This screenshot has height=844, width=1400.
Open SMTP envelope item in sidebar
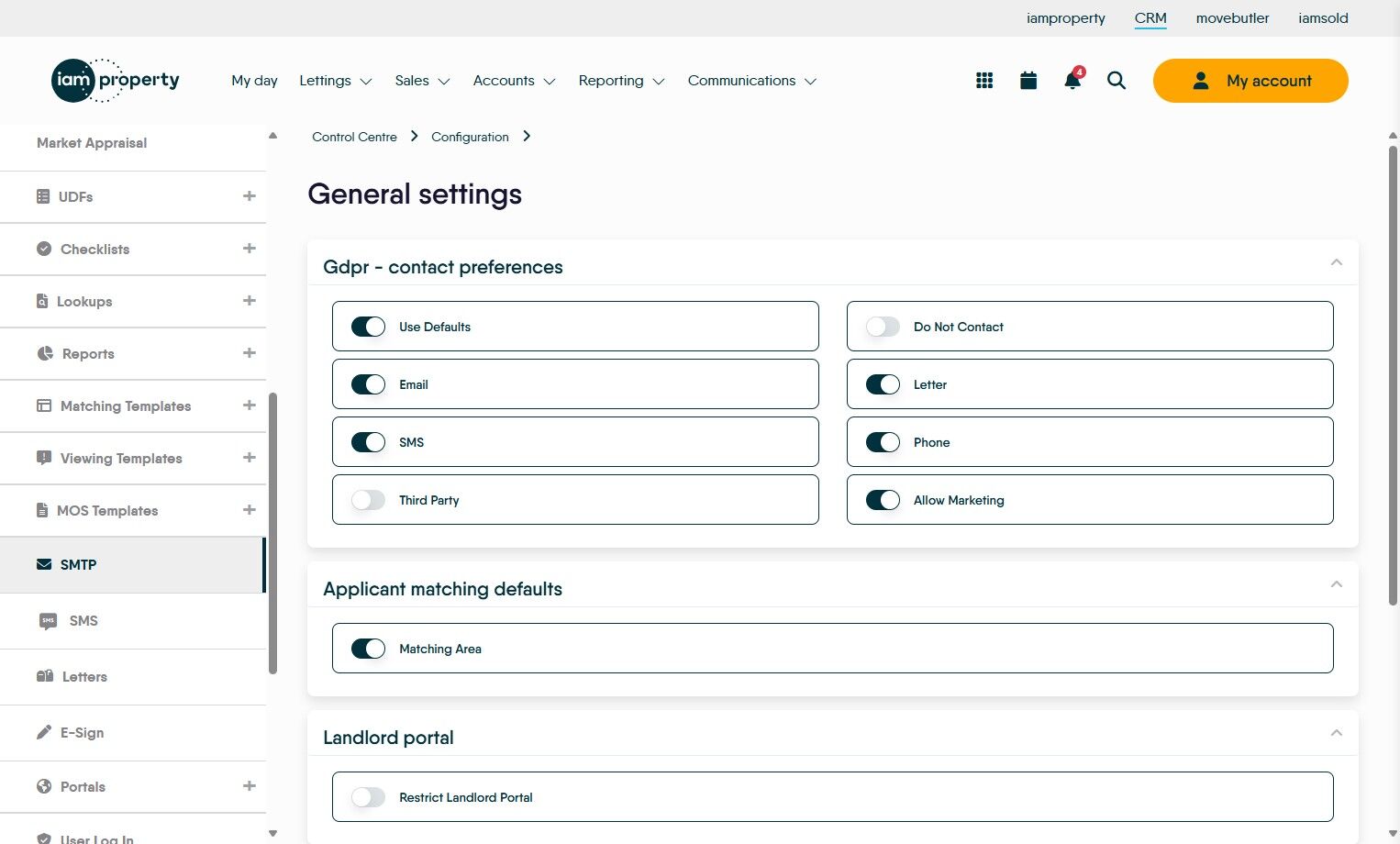click(44, 564)
